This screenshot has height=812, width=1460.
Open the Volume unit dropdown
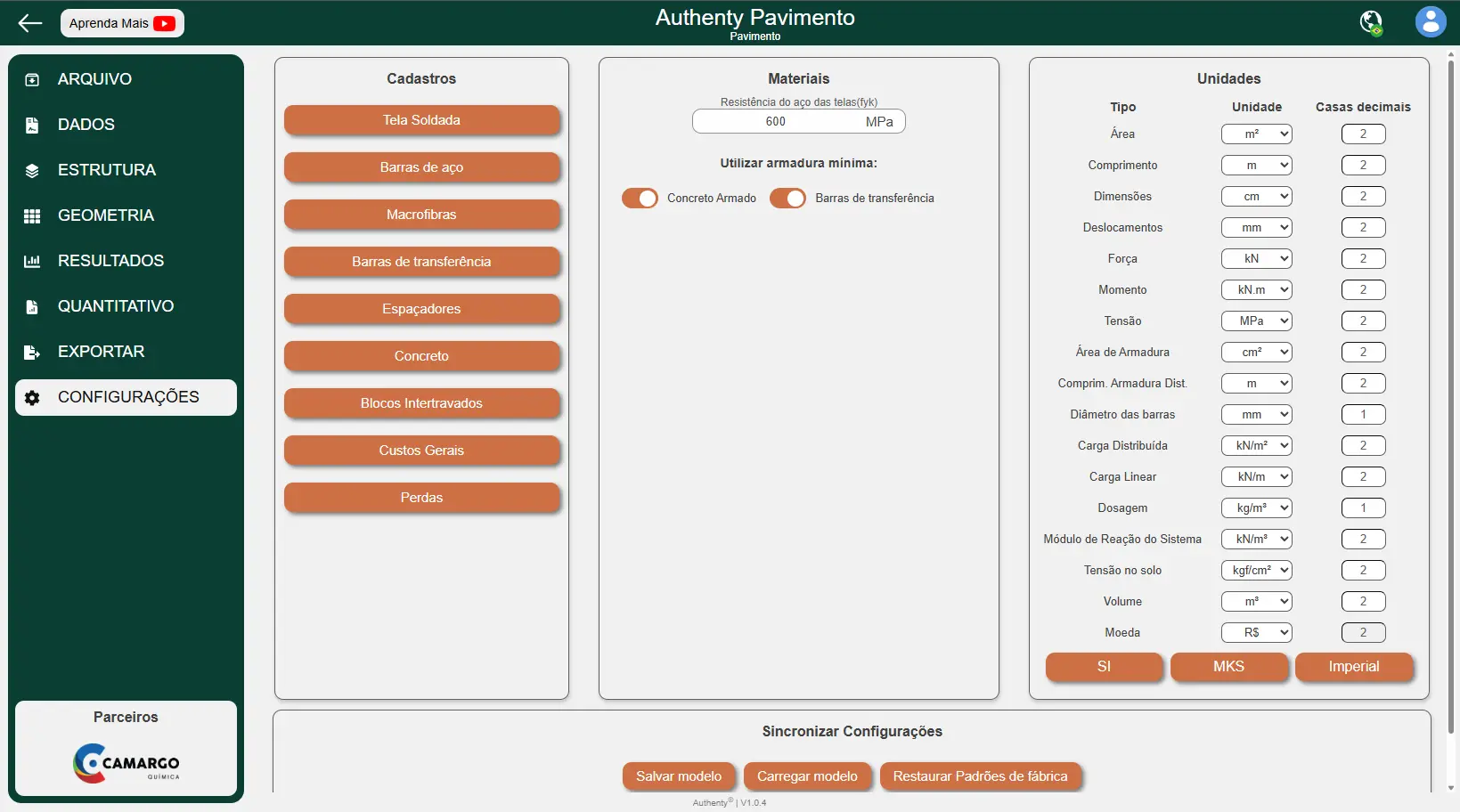pos(1257,601)
